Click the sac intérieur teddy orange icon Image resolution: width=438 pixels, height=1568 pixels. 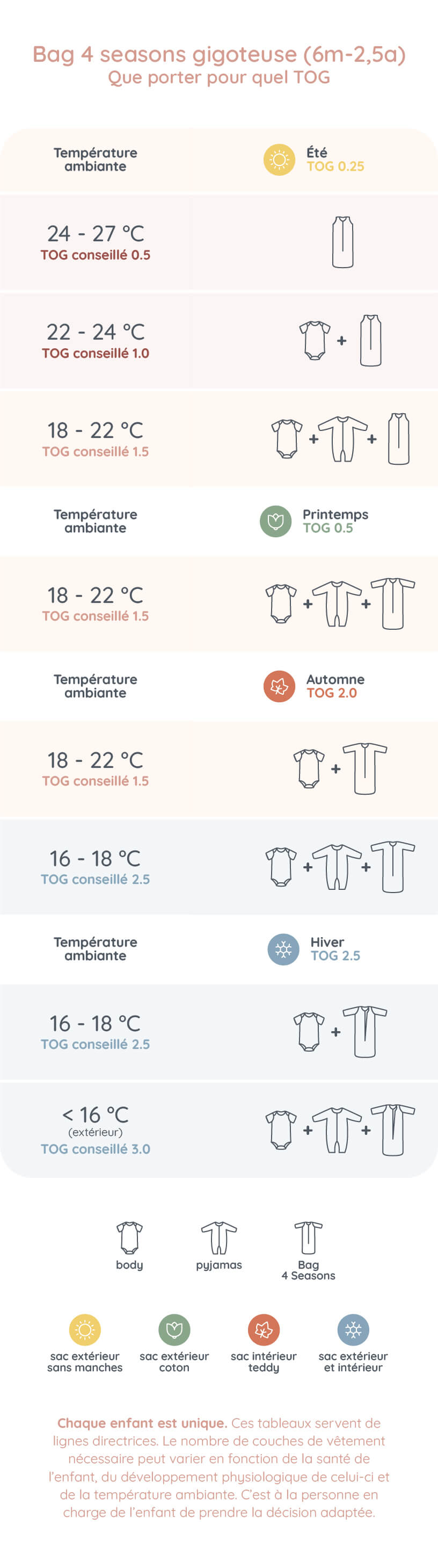click(264, 1329)
